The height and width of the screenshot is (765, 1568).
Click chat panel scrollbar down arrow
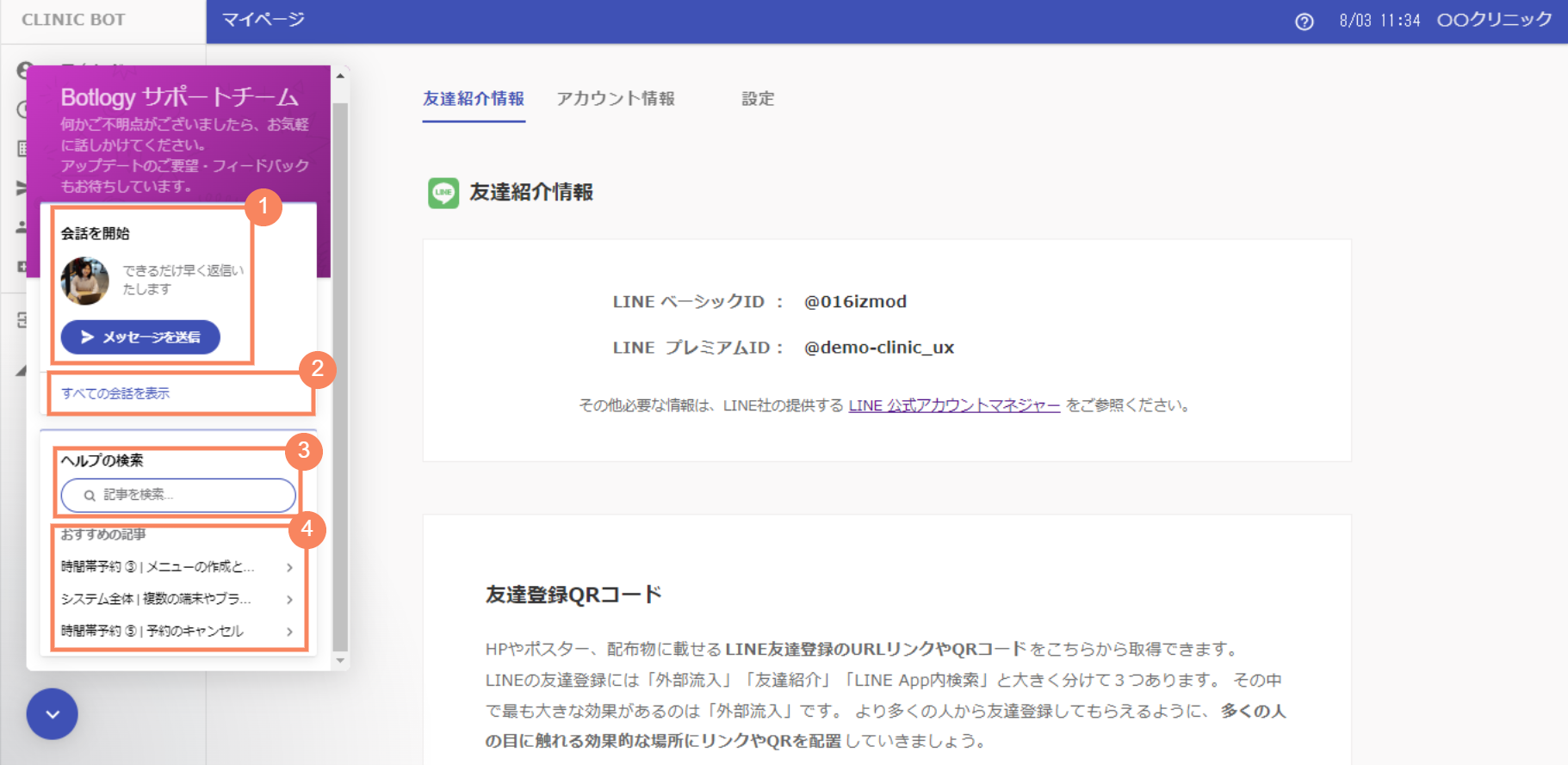(x=340, y=661)
